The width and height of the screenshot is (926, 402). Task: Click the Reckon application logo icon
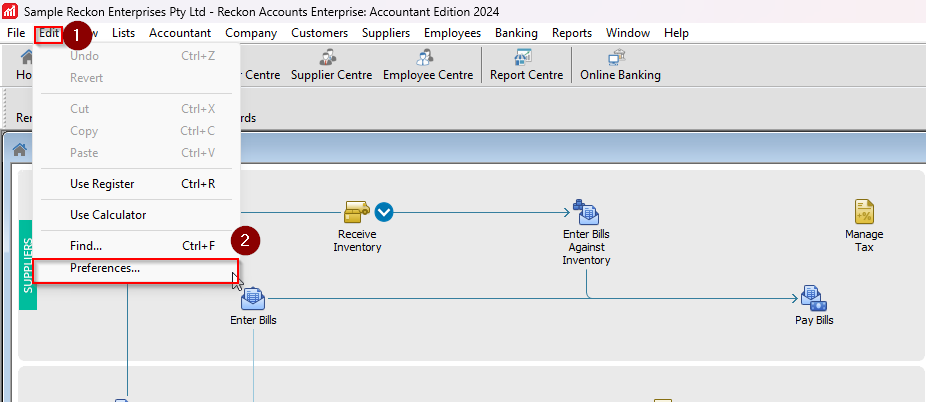click(x=10, y=11)
